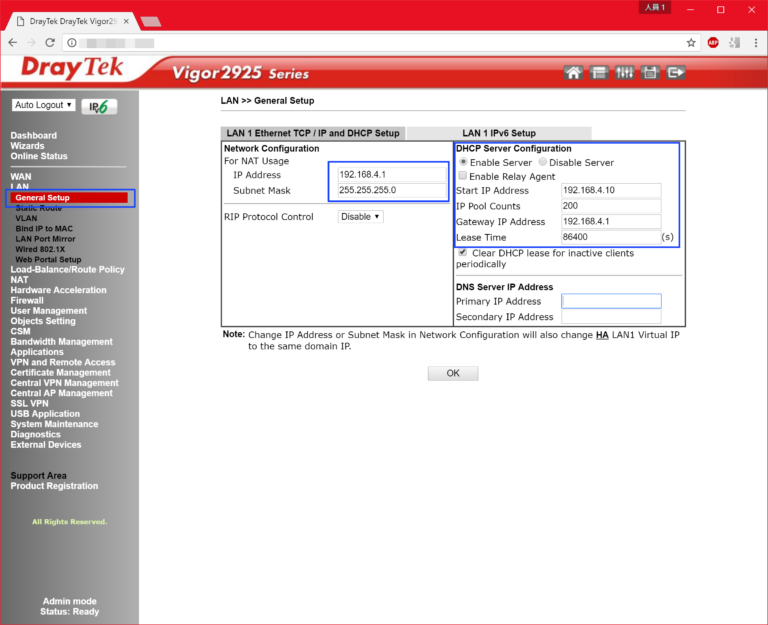Open LAN Port Mirror
Image resolution: width=768 pixels, height=625 pixels.
tap(46, 239)
